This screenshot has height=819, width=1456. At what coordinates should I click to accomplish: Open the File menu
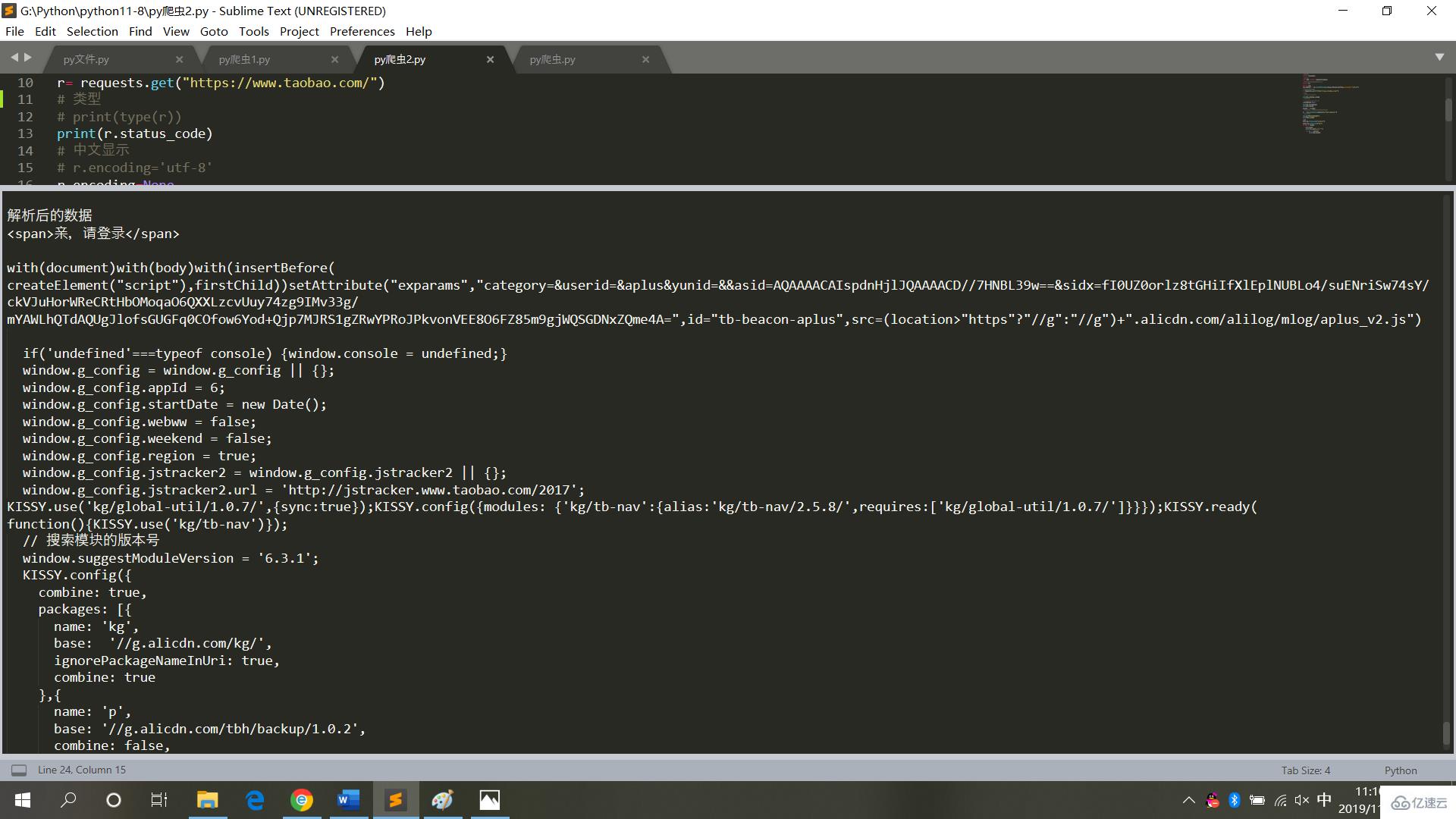(14, 31)
